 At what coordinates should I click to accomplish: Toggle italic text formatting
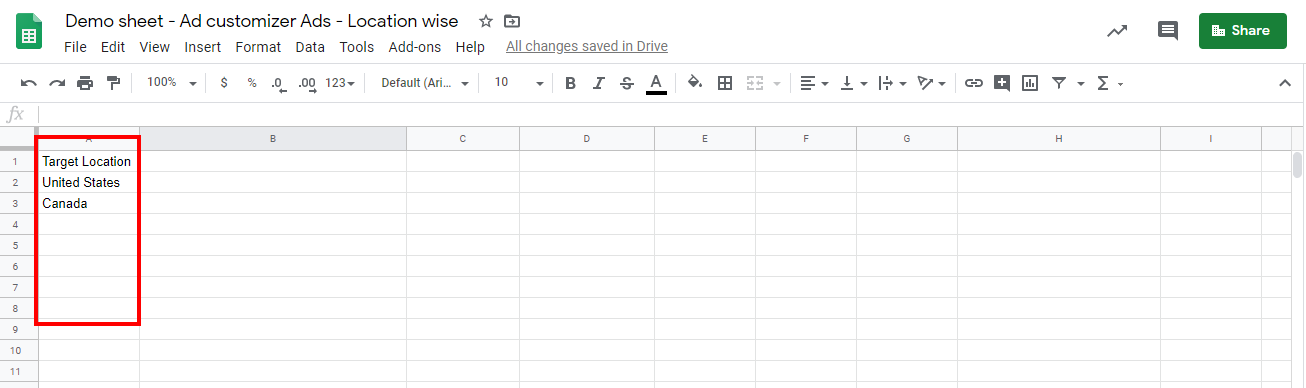tap(598, 83)
